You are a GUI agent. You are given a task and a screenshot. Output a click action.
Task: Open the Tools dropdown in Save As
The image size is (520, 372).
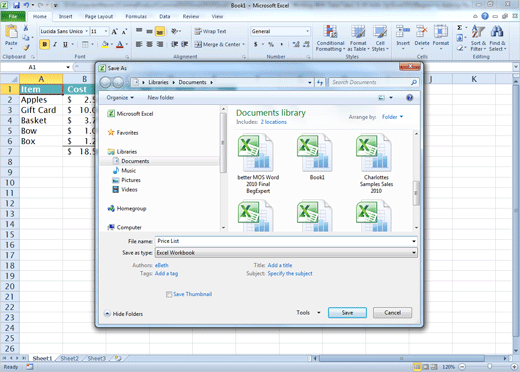click(308, 313)
